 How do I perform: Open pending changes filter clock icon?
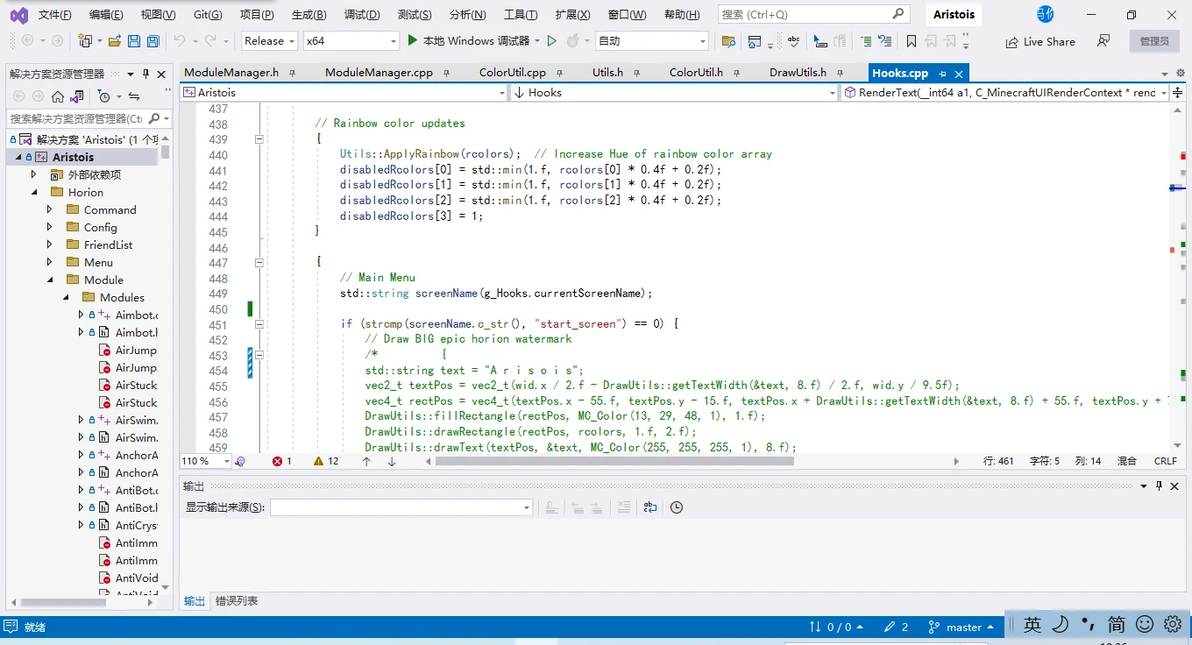(104, 97)
